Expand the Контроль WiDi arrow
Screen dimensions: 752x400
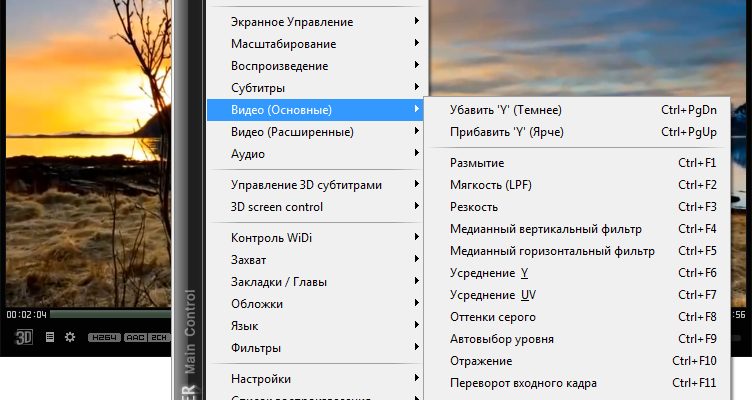[x=416, y=237]
